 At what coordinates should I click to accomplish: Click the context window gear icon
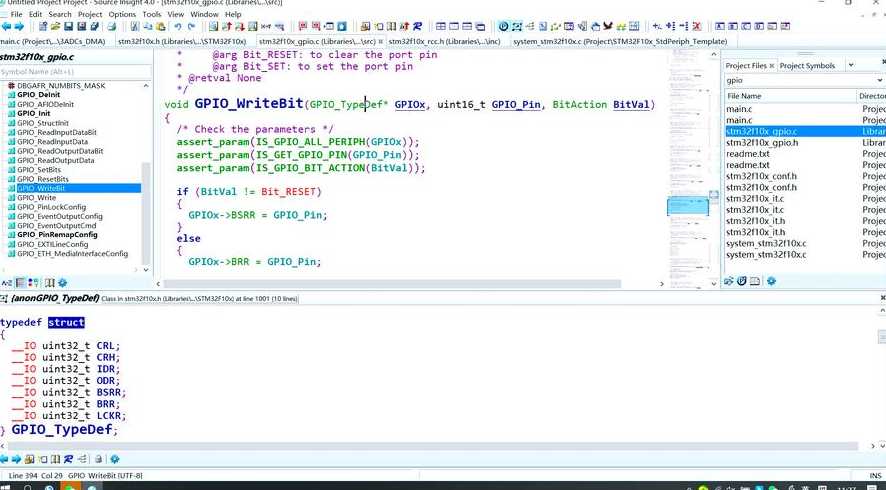click(115, 459)
